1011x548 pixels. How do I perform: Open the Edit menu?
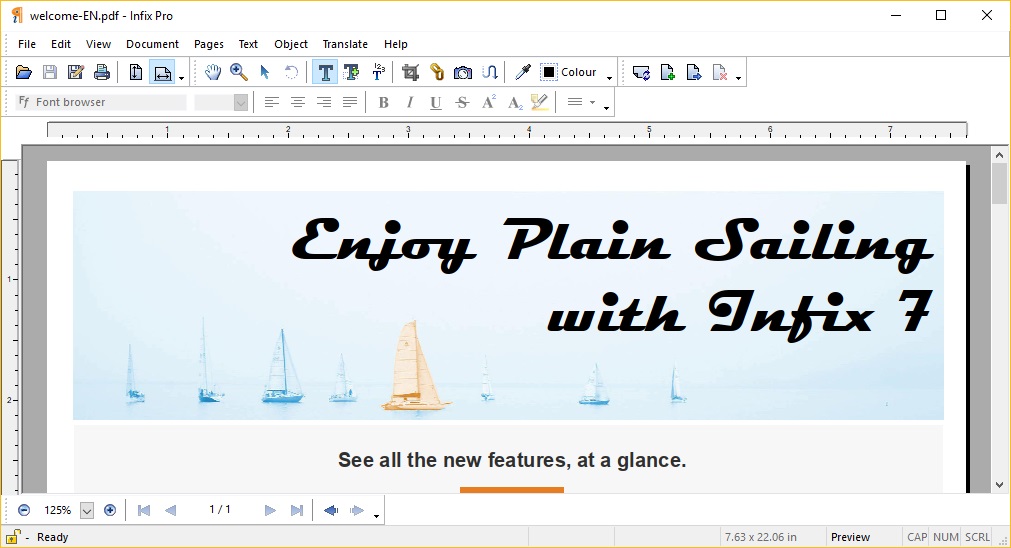[x=61, y=44]
